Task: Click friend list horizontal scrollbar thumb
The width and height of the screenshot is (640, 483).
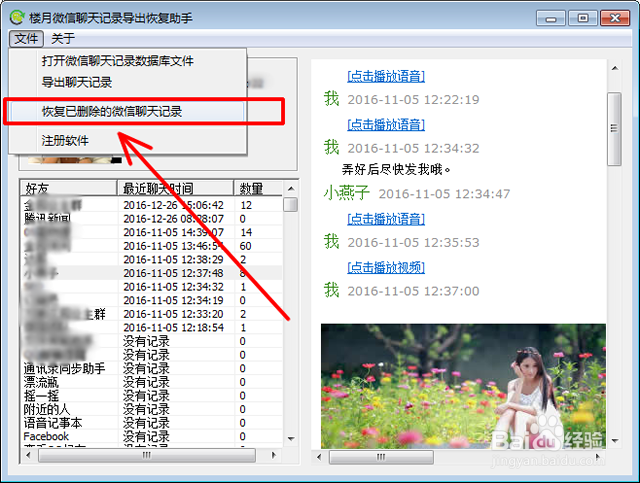Action: tap(147, 455)
